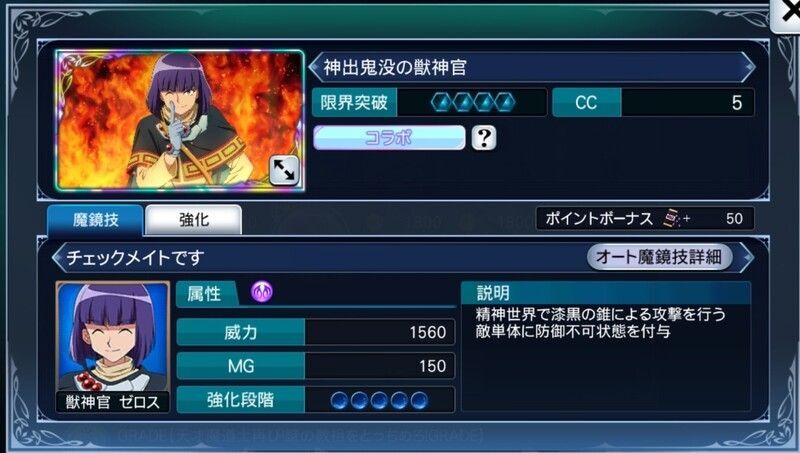
Task: Switch to the 強化 tab
Action: point(193,220)
